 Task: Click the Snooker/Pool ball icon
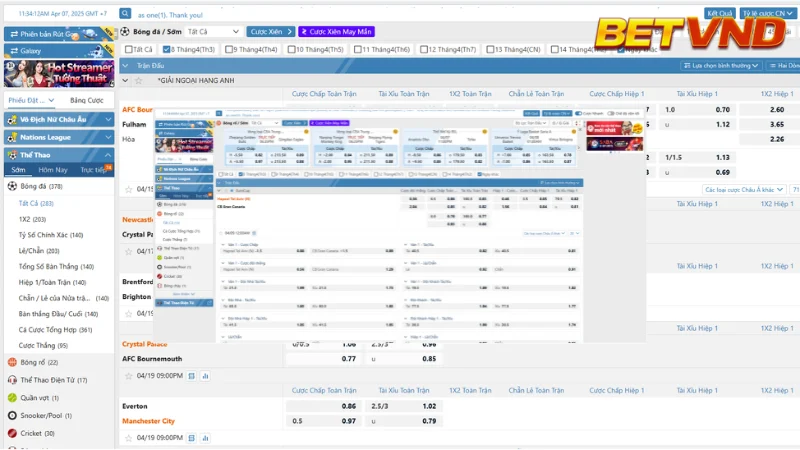12,415
